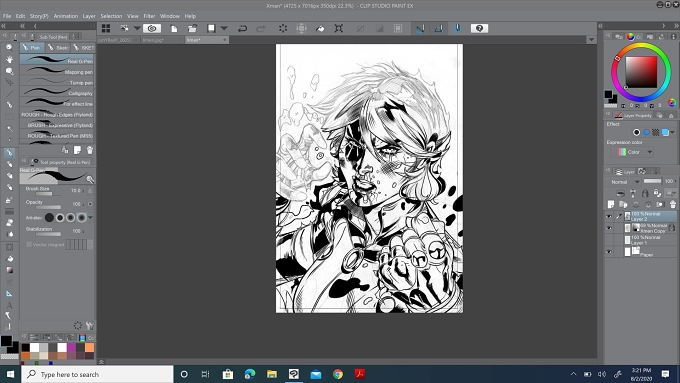Choose the Calligraphy sub tool
This screenshot has width=680, height=383.
coord(57,93)
